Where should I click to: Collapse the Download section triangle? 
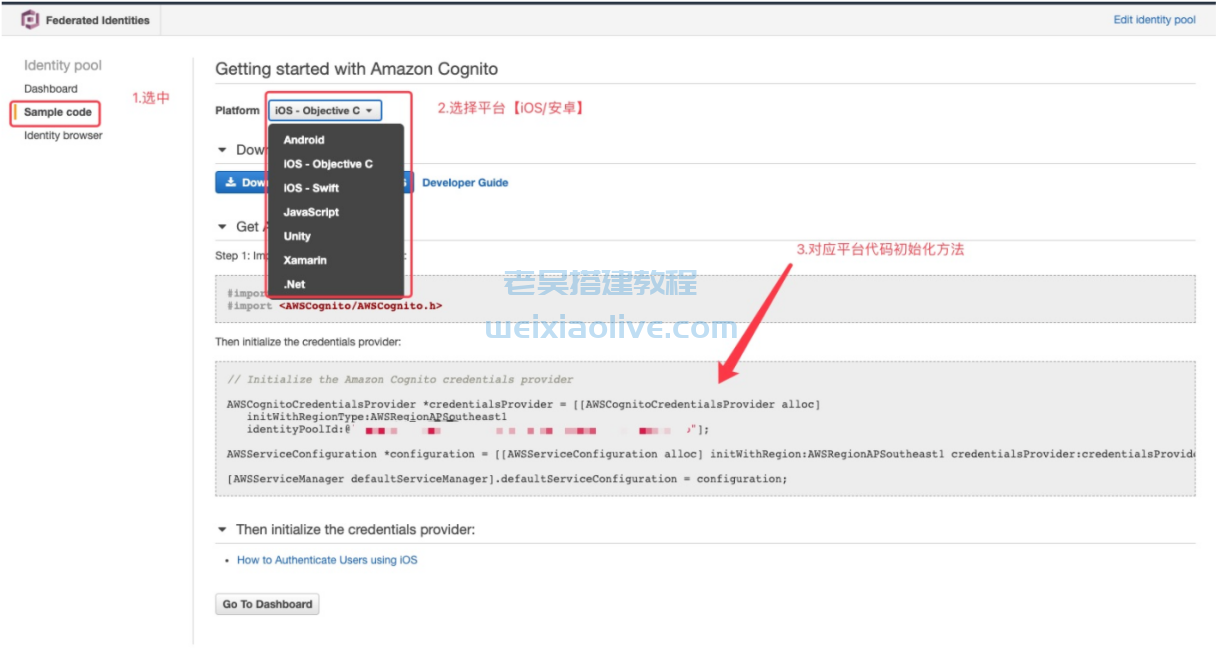pyautogui.click(x=222, y=150)
